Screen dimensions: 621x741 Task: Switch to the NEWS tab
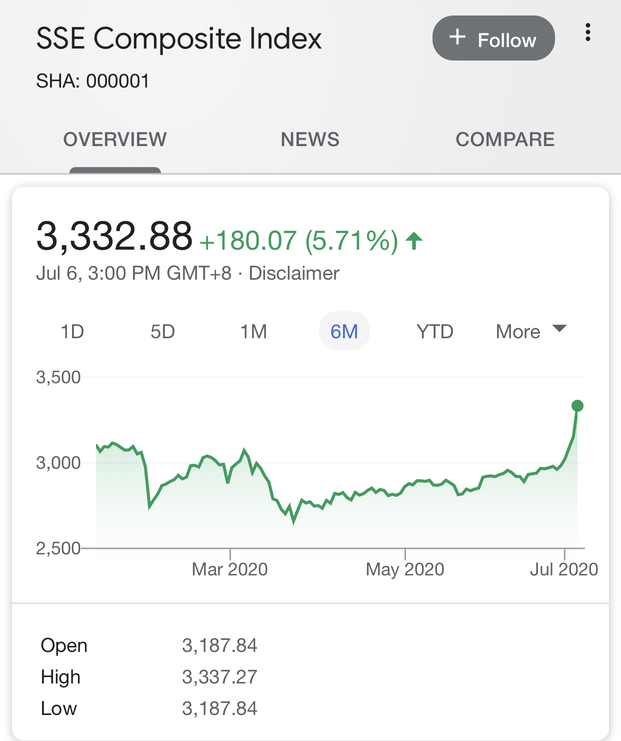click(x=310, y=140)
